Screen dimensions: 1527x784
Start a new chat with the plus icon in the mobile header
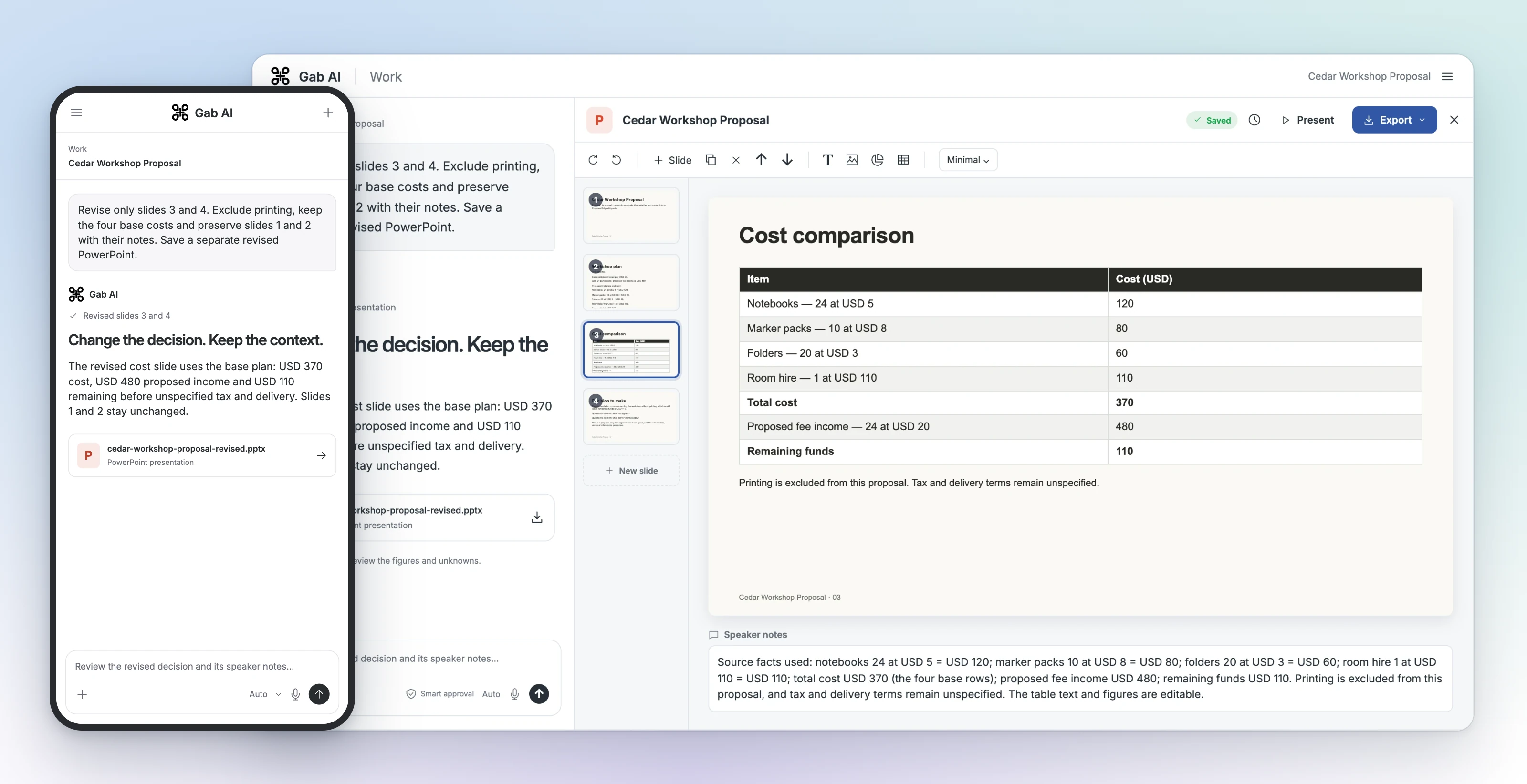click(x=328, y=113)
